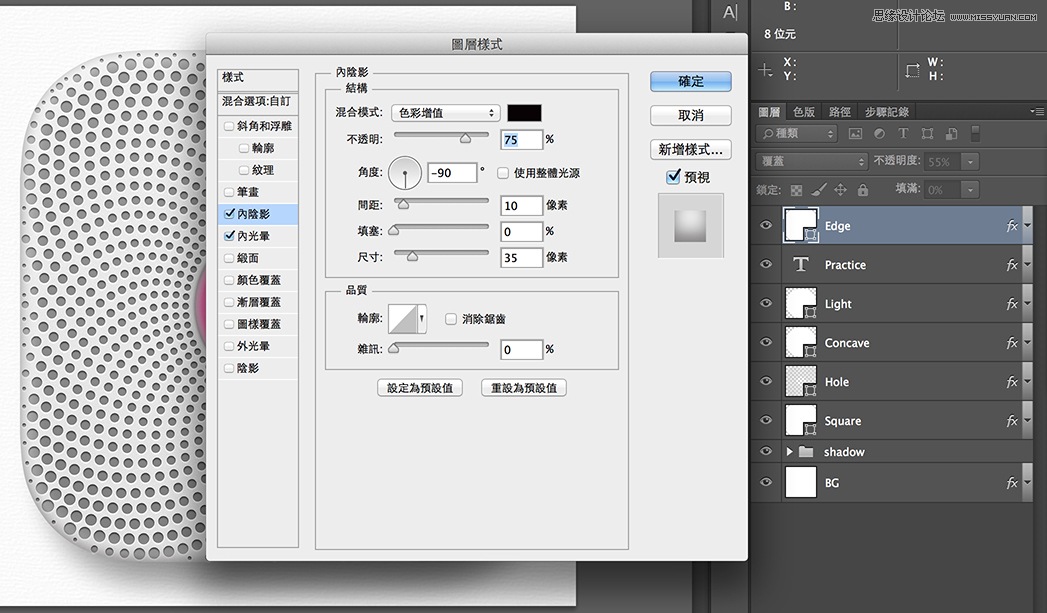1047x613 pixels.
Task: Click the 不透明 opacity slider handle
Action: click(465, 138)
